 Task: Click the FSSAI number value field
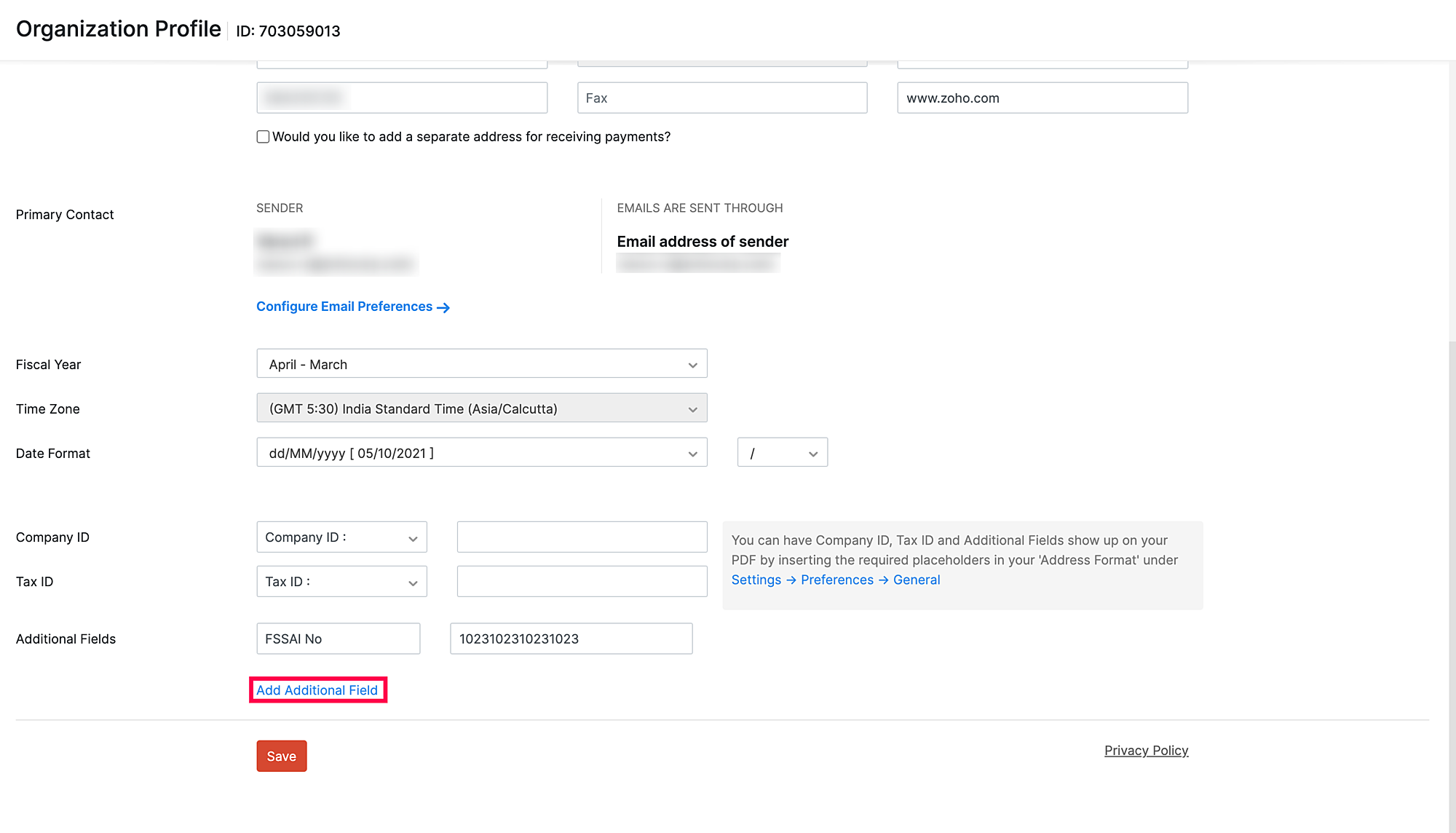(571, 639)
